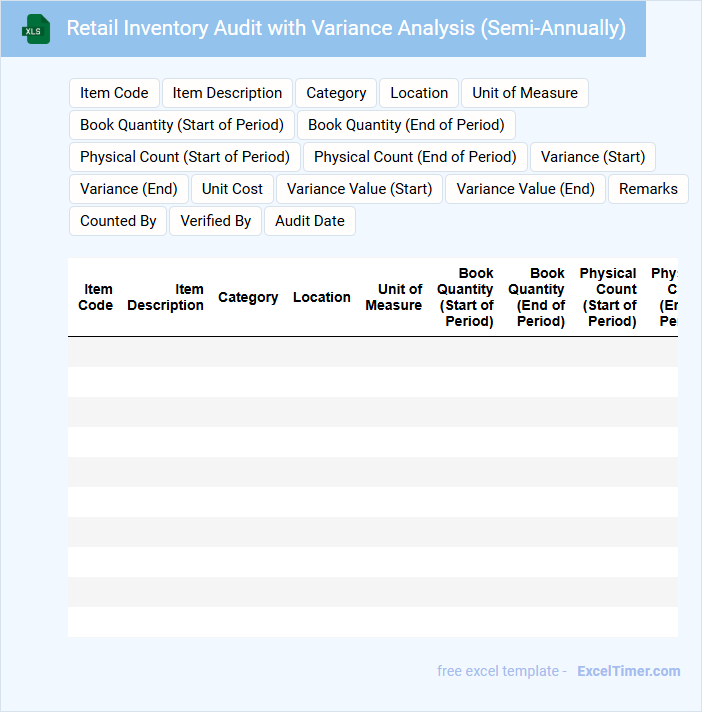Click the Verified By tag

[x=215, y=221]
